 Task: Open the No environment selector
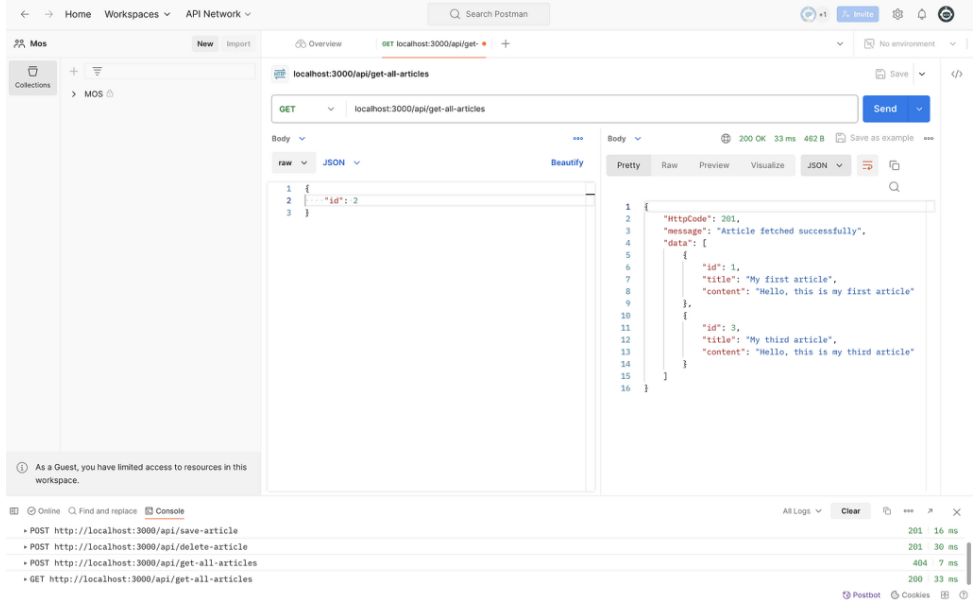click(909, 44)
